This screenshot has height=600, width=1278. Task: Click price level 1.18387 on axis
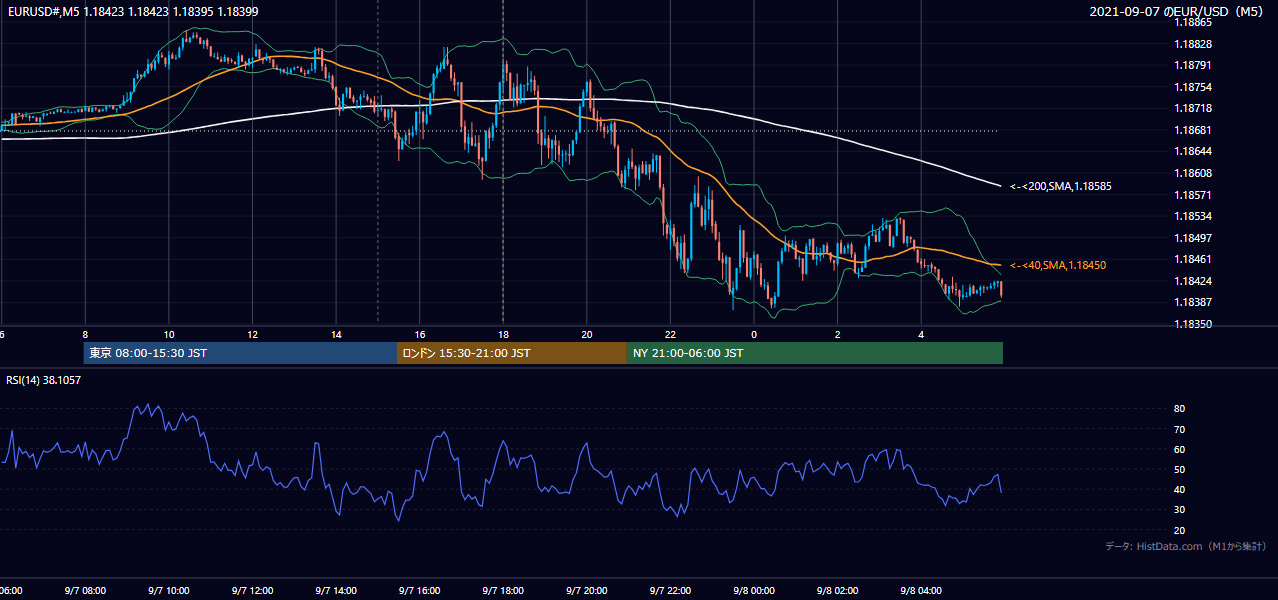[x=1195, y=302]
